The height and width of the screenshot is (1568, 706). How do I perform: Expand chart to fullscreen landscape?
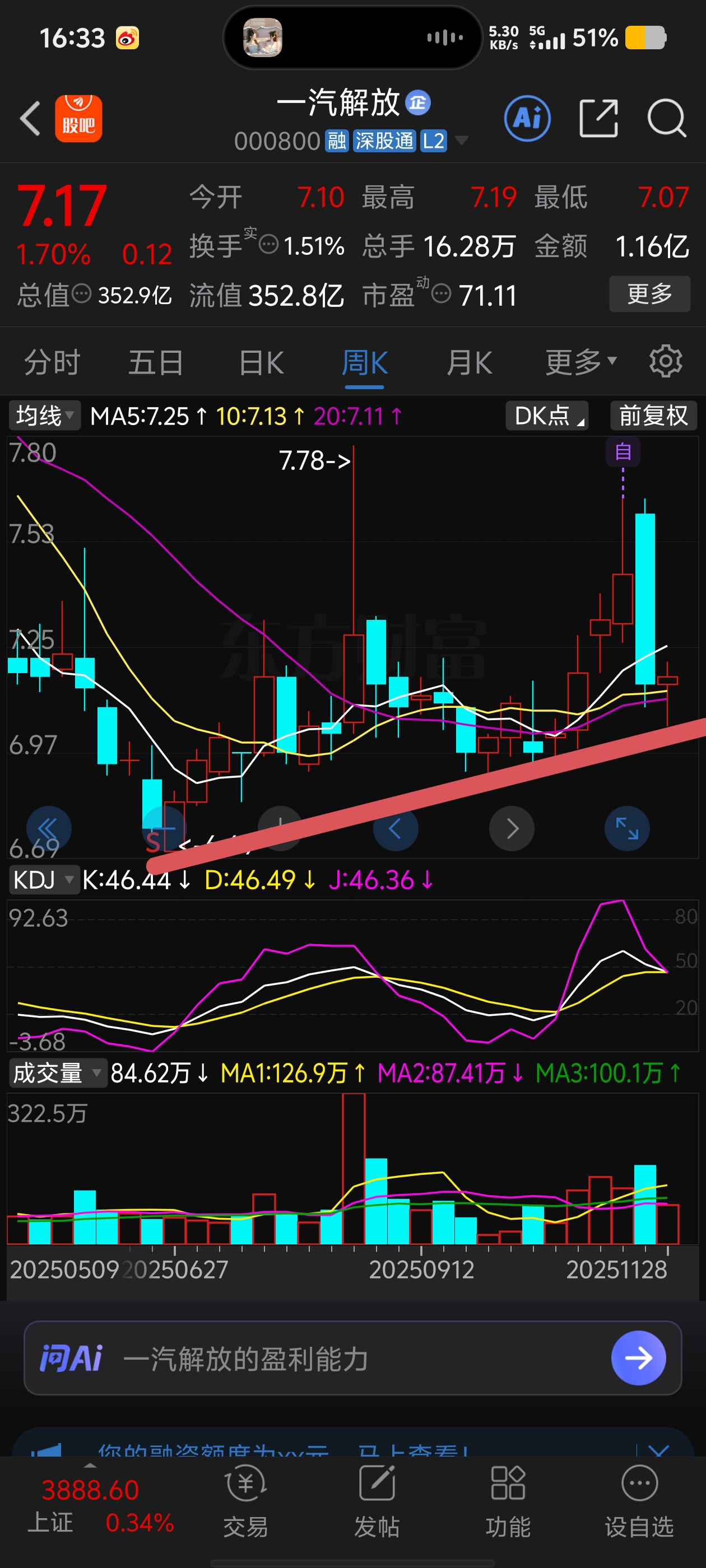pyautogui.click(x=627, y=828)
